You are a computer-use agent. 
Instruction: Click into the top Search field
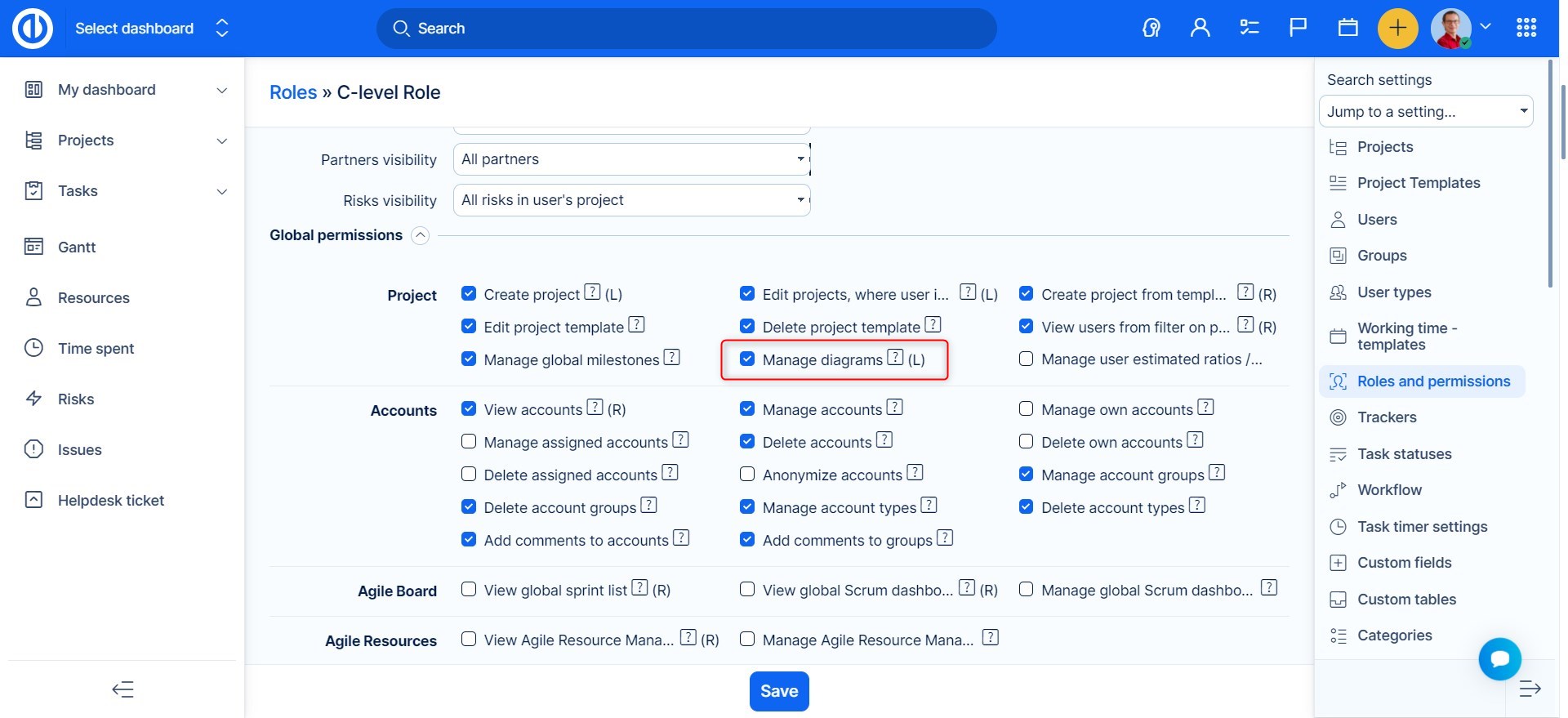click(686, 29)
